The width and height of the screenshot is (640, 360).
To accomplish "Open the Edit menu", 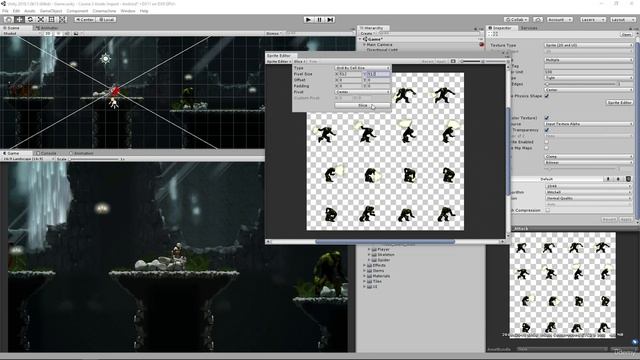I will tap(16, 11).
